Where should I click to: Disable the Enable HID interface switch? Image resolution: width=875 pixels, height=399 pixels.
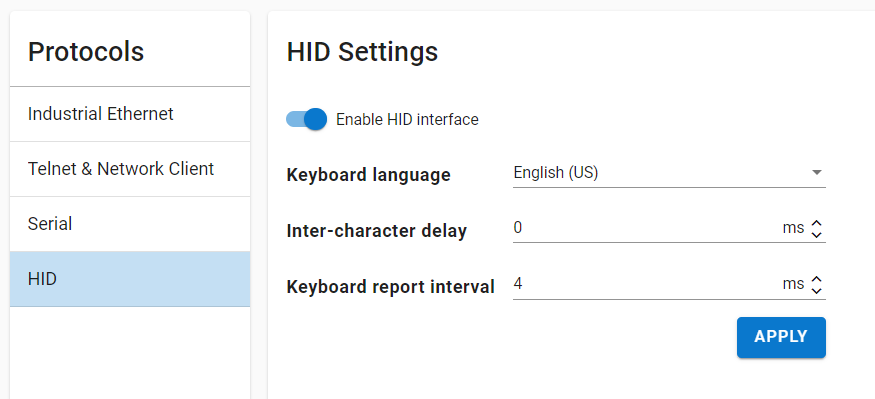(306, 119)
